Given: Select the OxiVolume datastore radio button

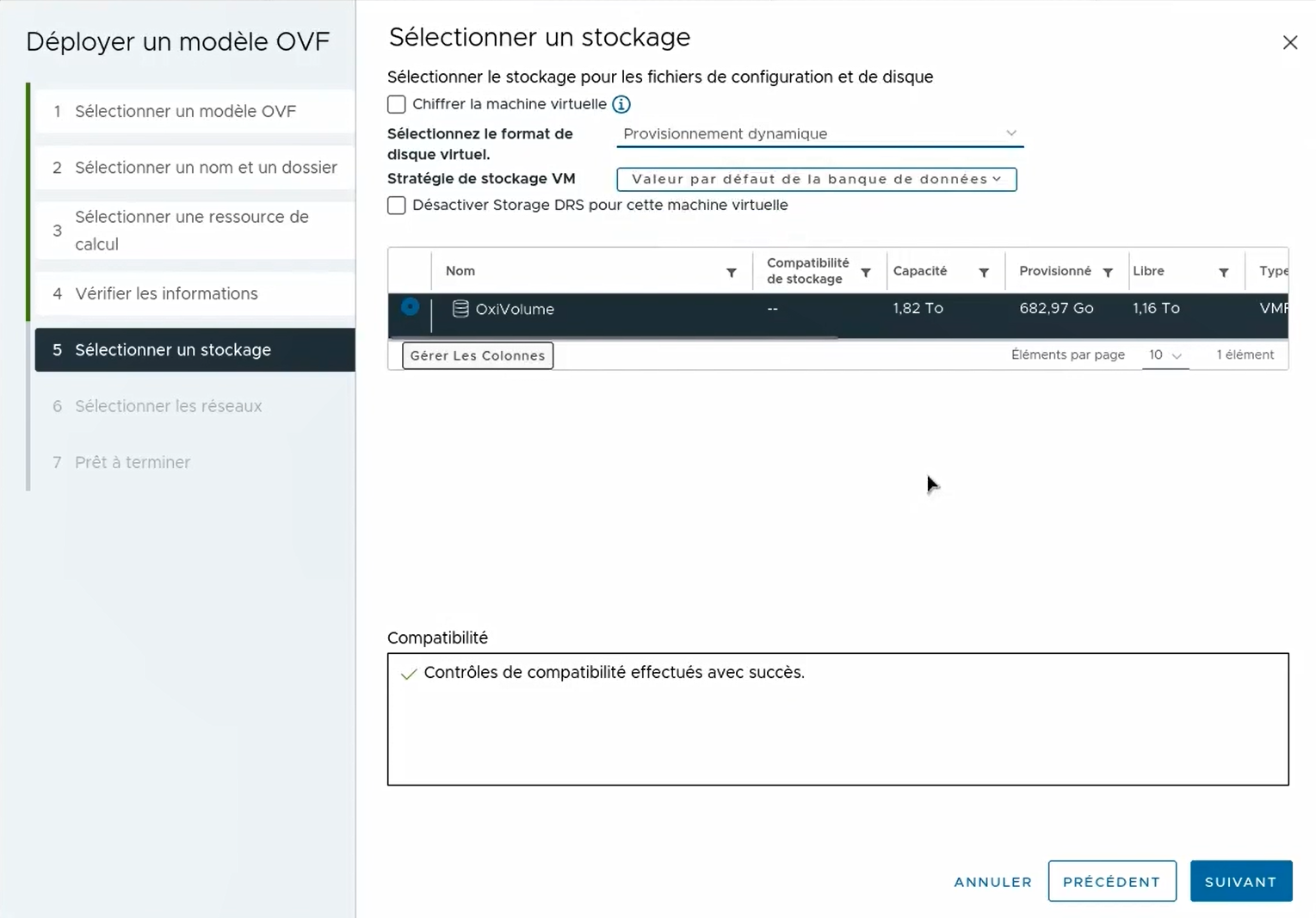Looking at the screenshot, I should [x=410, y=307].
